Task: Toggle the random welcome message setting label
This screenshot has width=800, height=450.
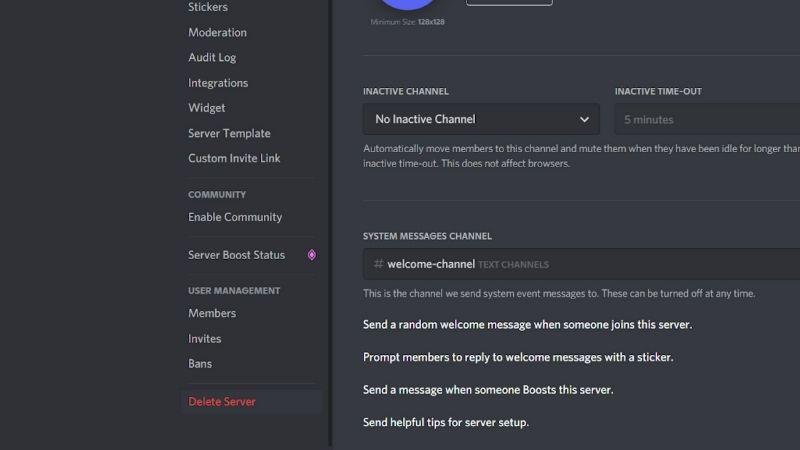Action: tap(527, 325)
